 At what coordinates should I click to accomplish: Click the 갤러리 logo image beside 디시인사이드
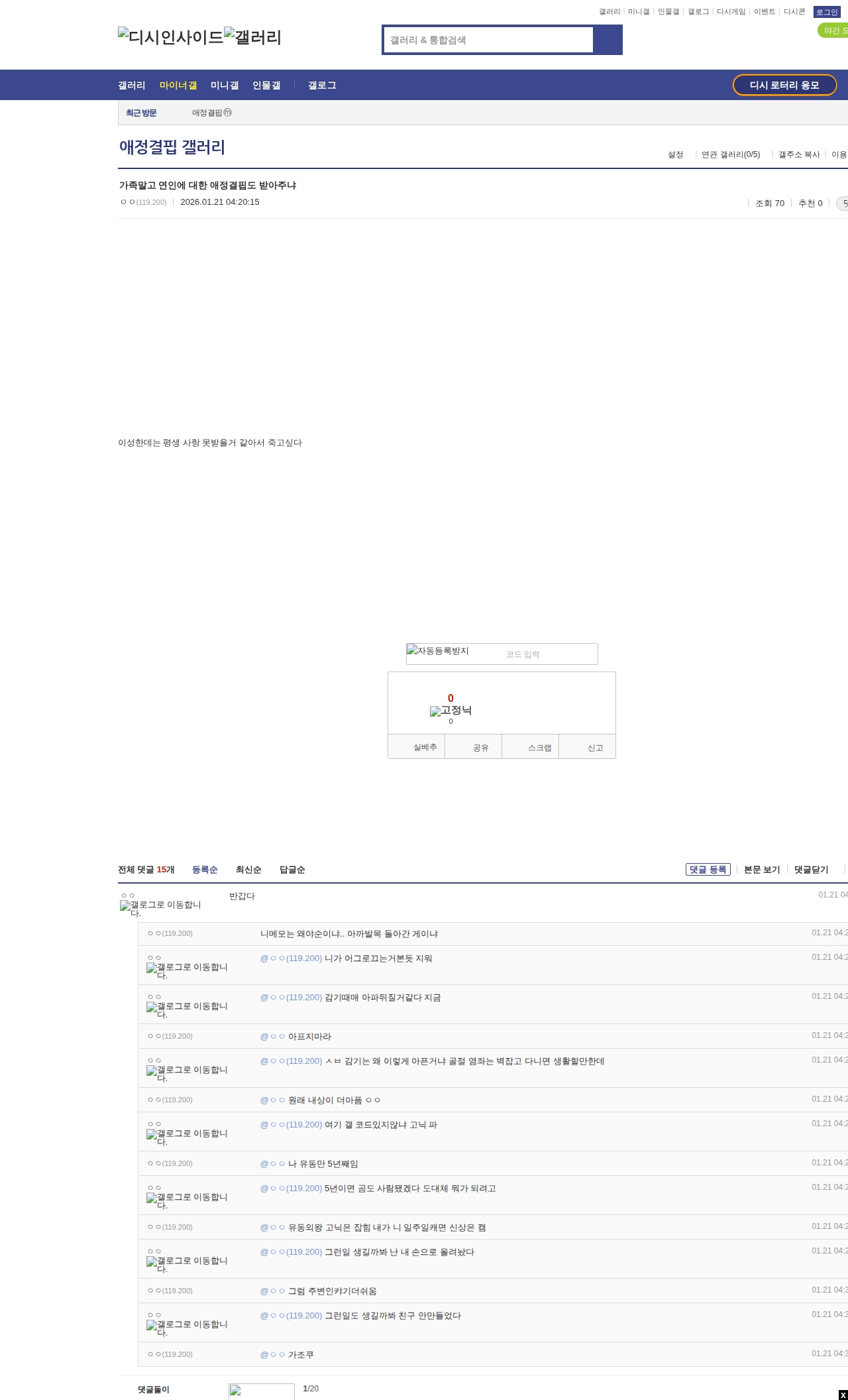(252, 37)
